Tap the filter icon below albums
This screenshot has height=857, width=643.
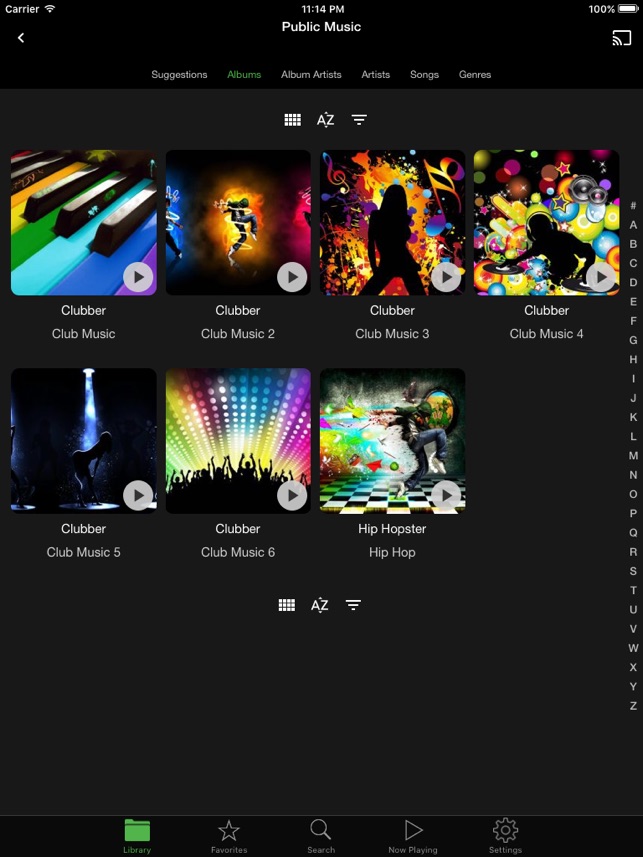353,604
